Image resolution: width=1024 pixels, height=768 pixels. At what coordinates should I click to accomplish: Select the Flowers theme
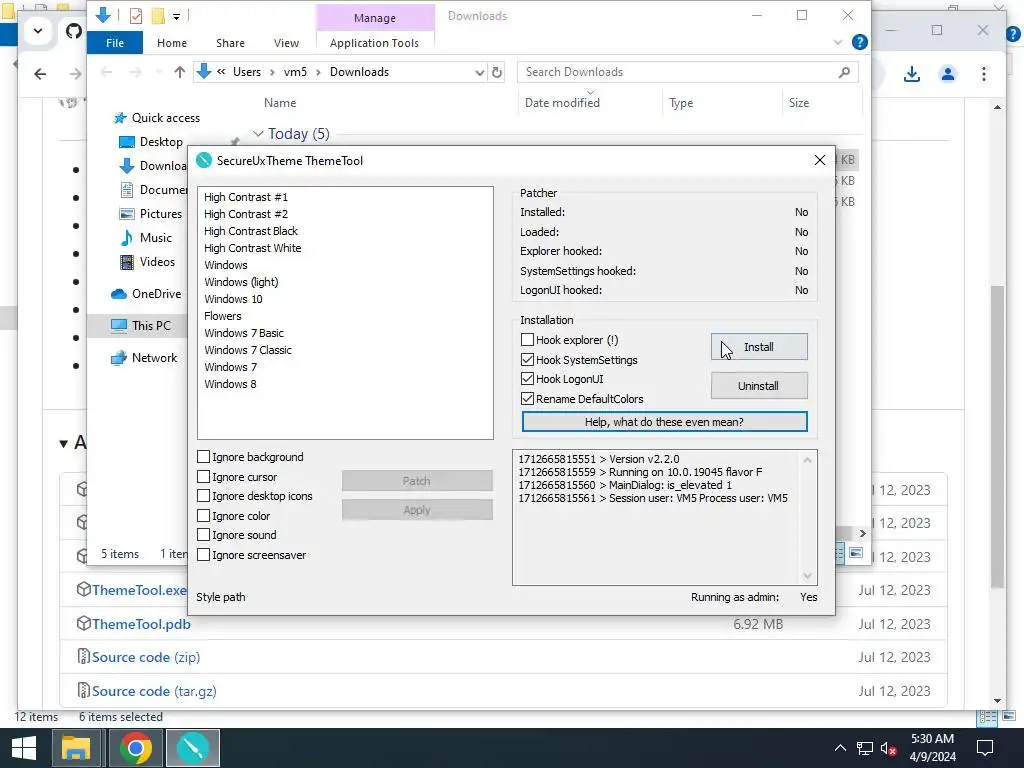[x=223, y=315]
